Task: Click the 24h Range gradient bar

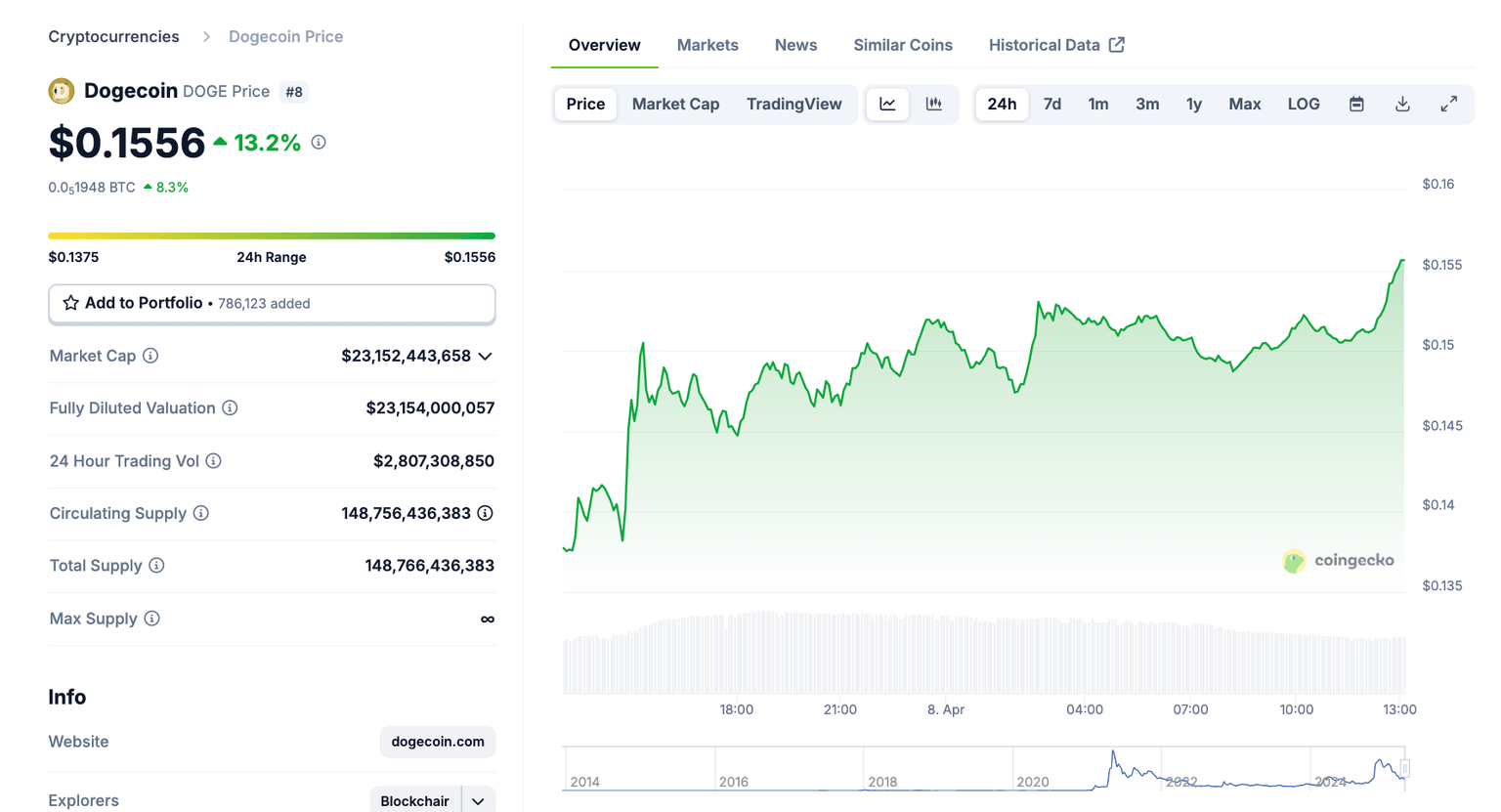Action: point(272,235)
